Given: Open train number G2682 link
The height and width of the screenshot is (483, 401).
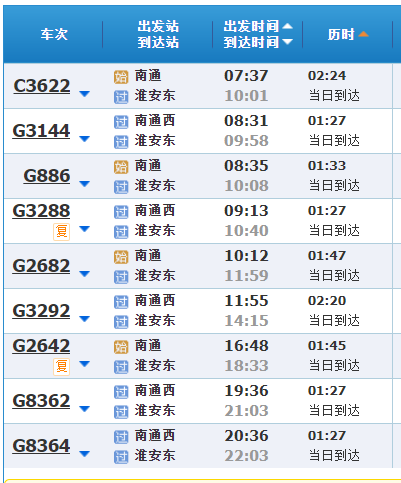Looking at the screenshot, I should 41,266.
